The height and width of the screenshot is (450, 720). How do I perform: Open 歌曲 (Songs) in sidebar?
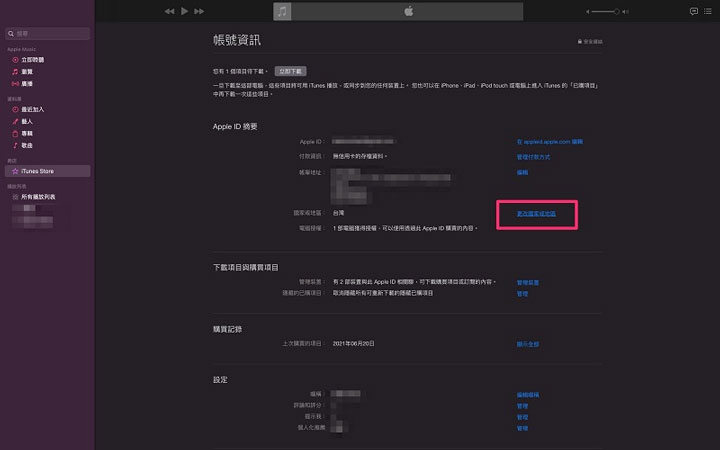coord(27,145)
